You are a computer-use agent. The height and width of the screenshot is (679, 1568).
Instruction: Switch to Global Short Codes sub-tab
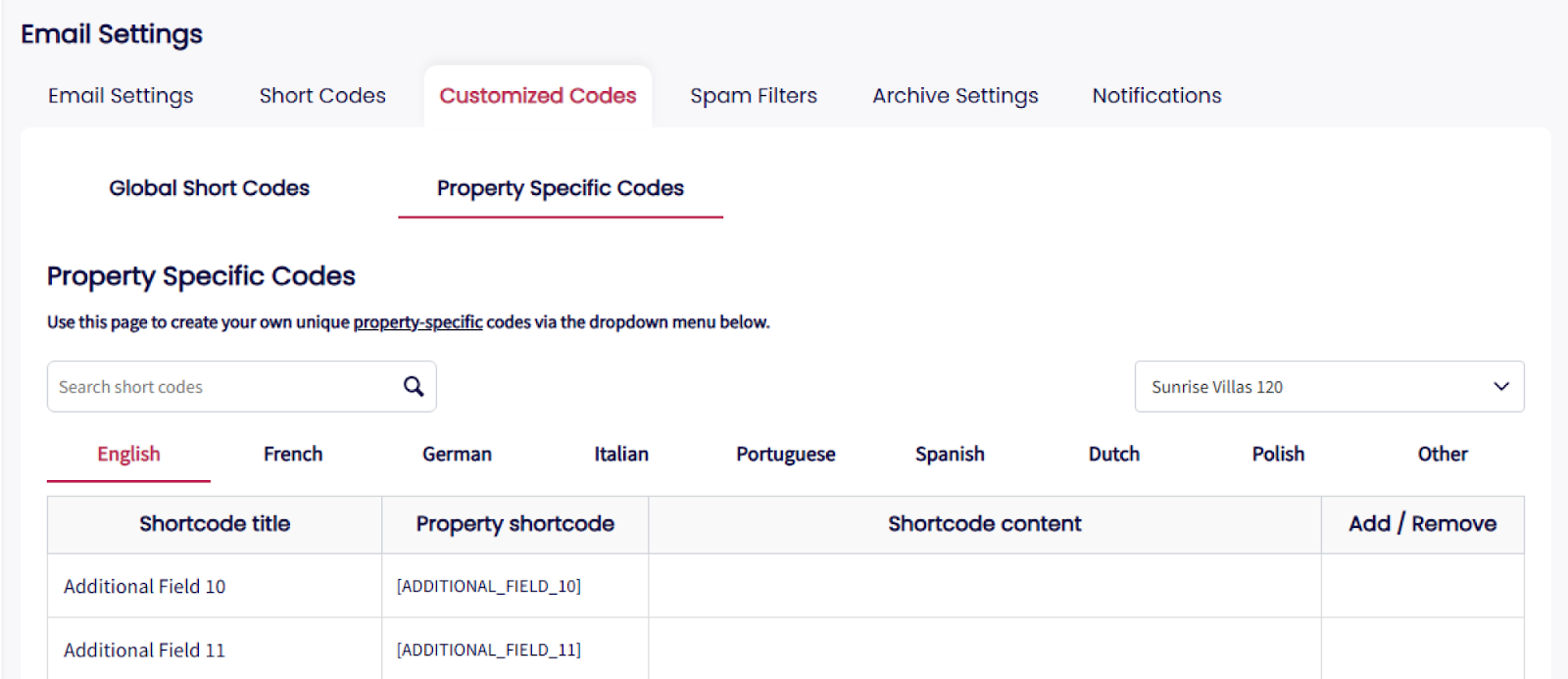[x=209, y=188]
